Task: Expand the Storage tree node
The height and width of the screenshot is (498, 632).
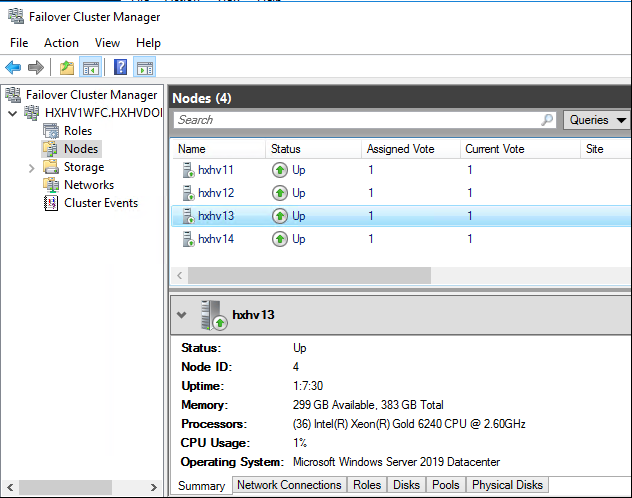Action: point(31,168)
